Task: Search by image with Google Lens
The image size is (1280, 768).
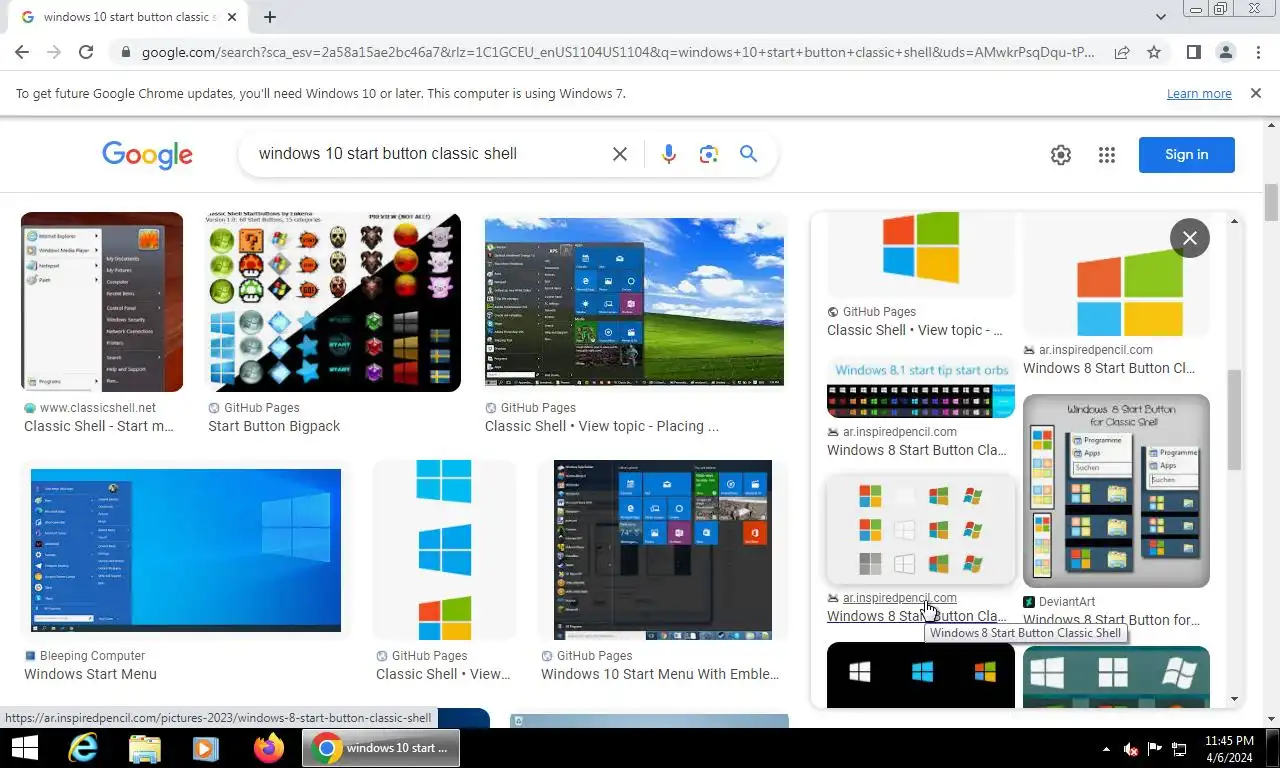Action: (x=709, y=154)
